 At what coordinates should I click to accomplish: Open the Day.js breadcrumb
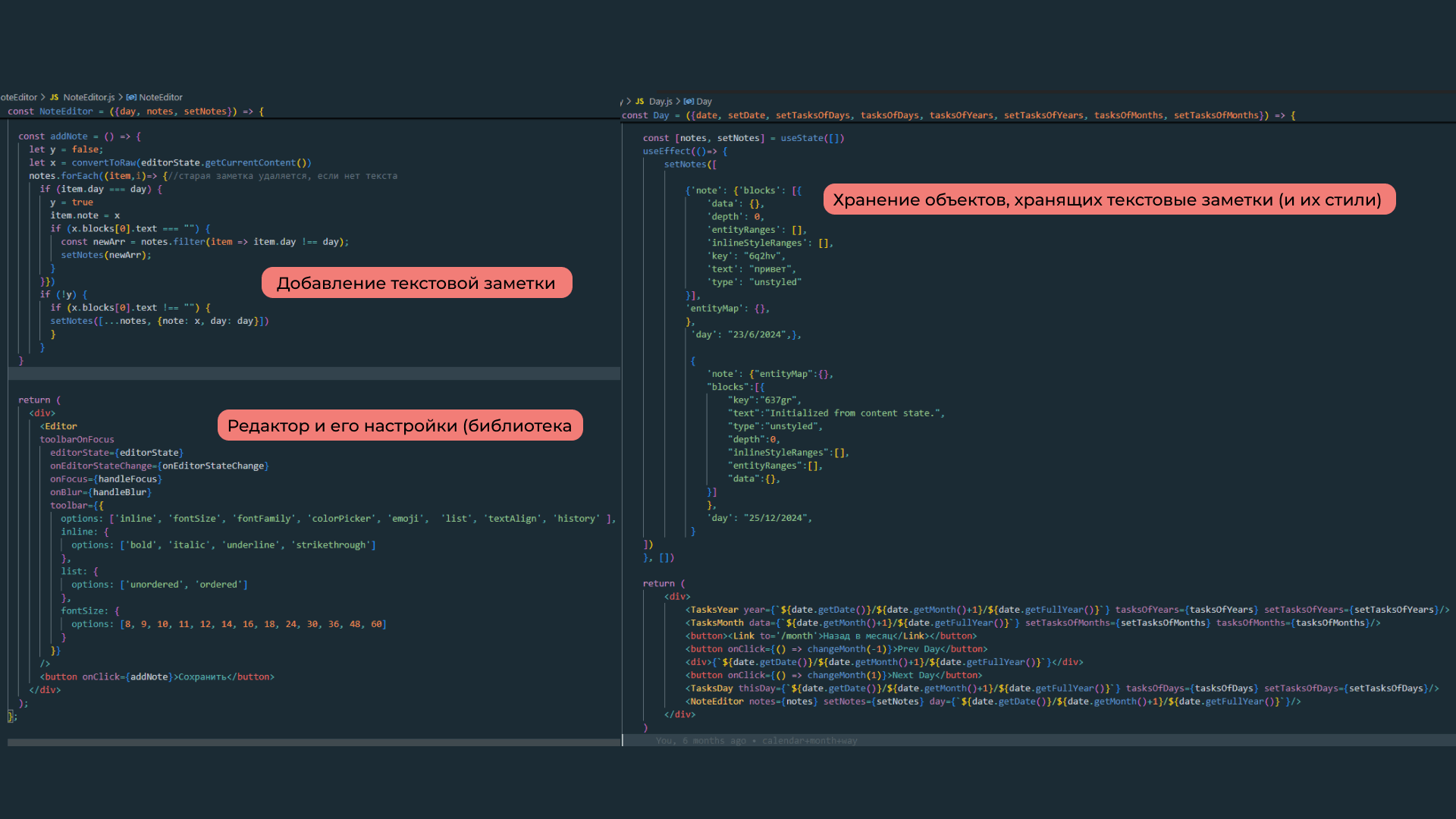tap(661, 102)
